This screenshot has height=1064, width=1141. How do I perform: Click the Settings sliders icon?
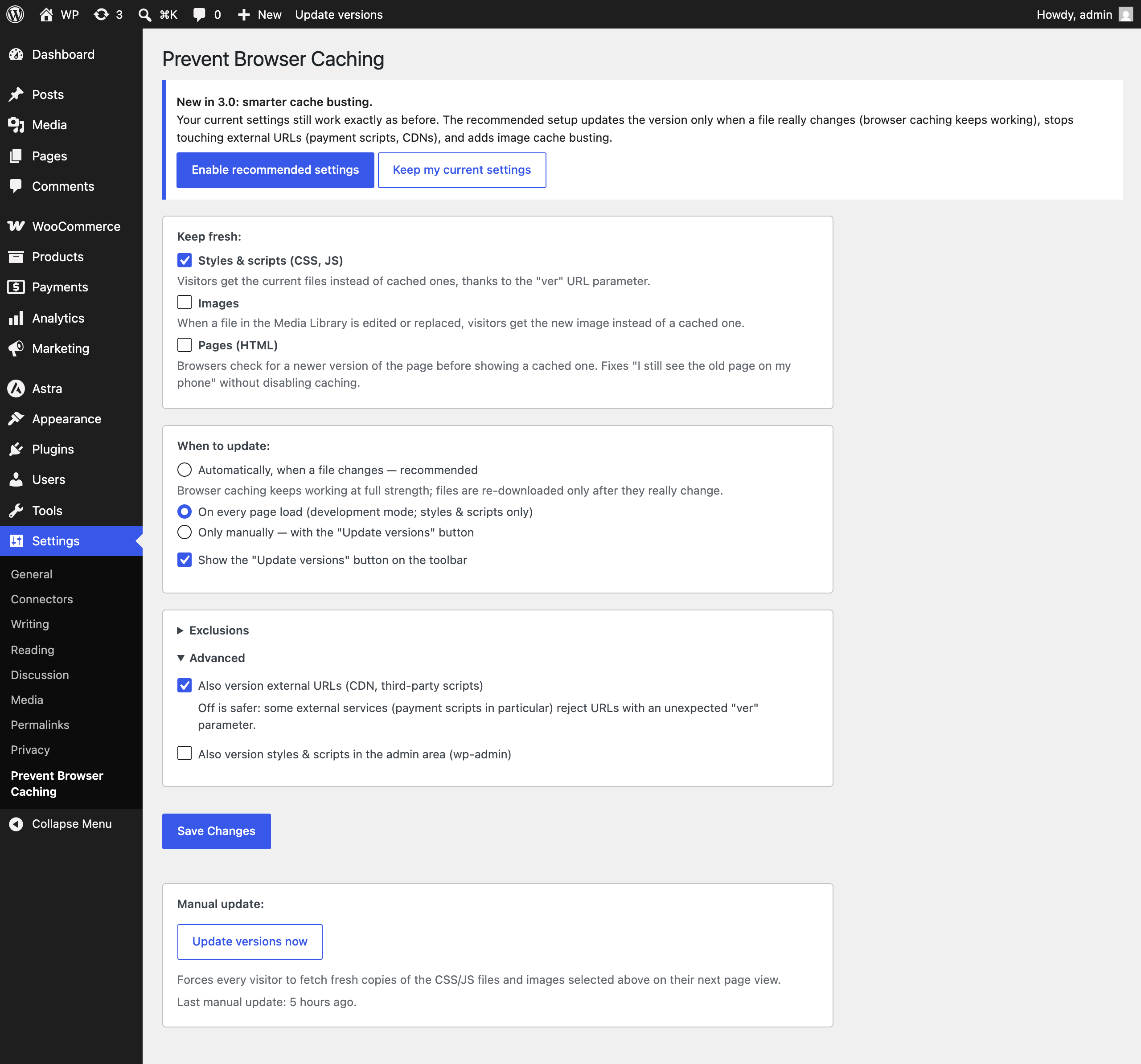tap(16, 540)
